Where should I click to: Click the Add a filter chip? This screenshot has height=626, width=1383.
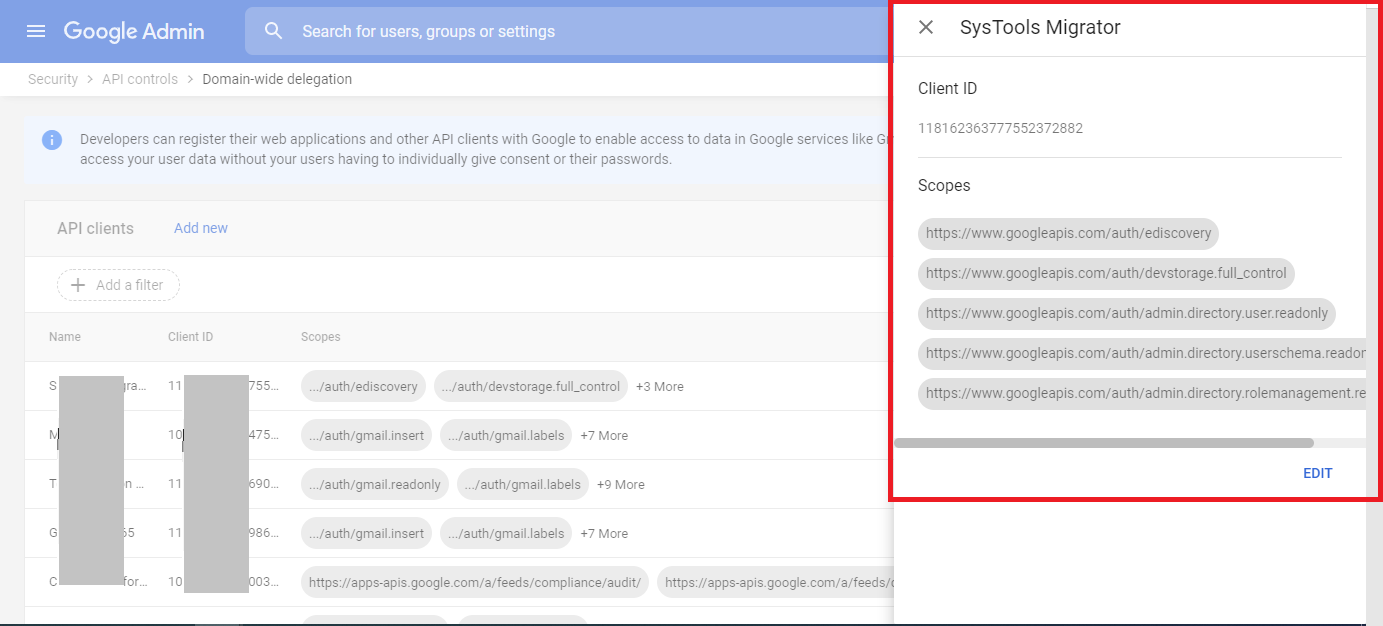click(118, 285)
